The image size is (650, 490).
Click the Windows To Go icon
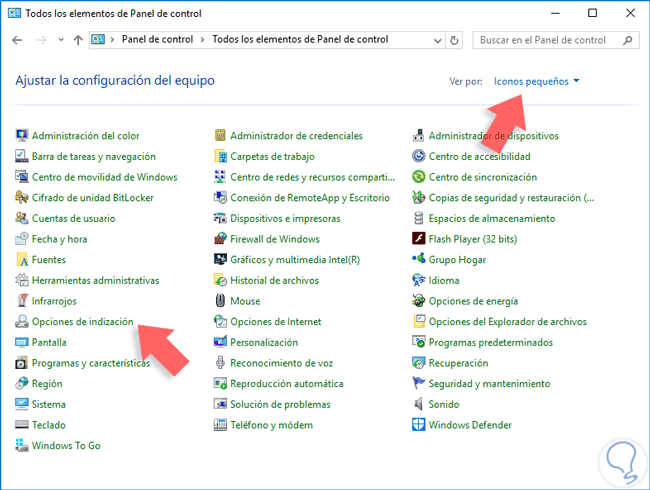22,446
